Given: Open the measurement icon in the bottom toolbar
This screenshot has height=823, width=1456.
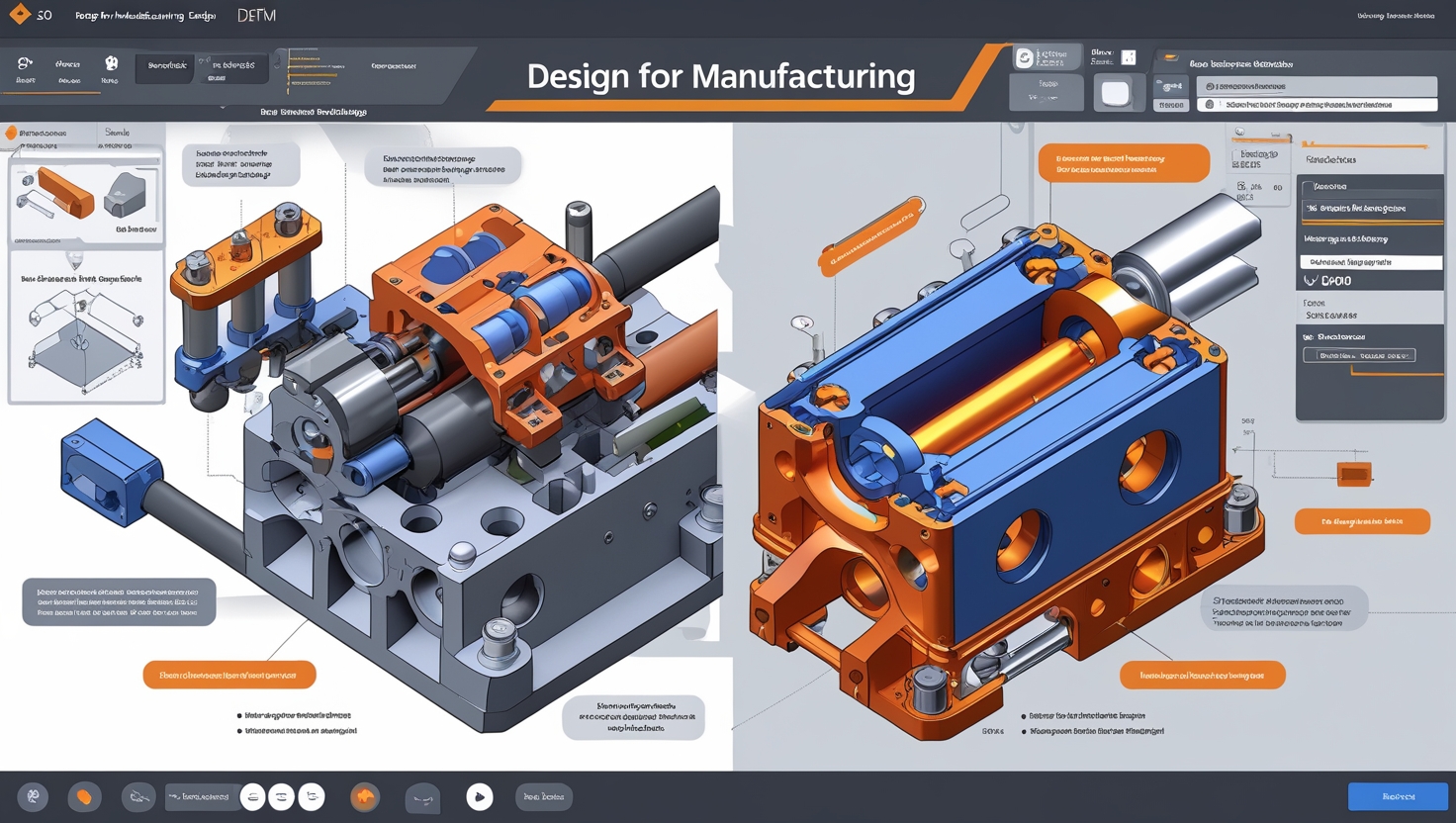Looking at the screenshot, I should pos(139,797).
